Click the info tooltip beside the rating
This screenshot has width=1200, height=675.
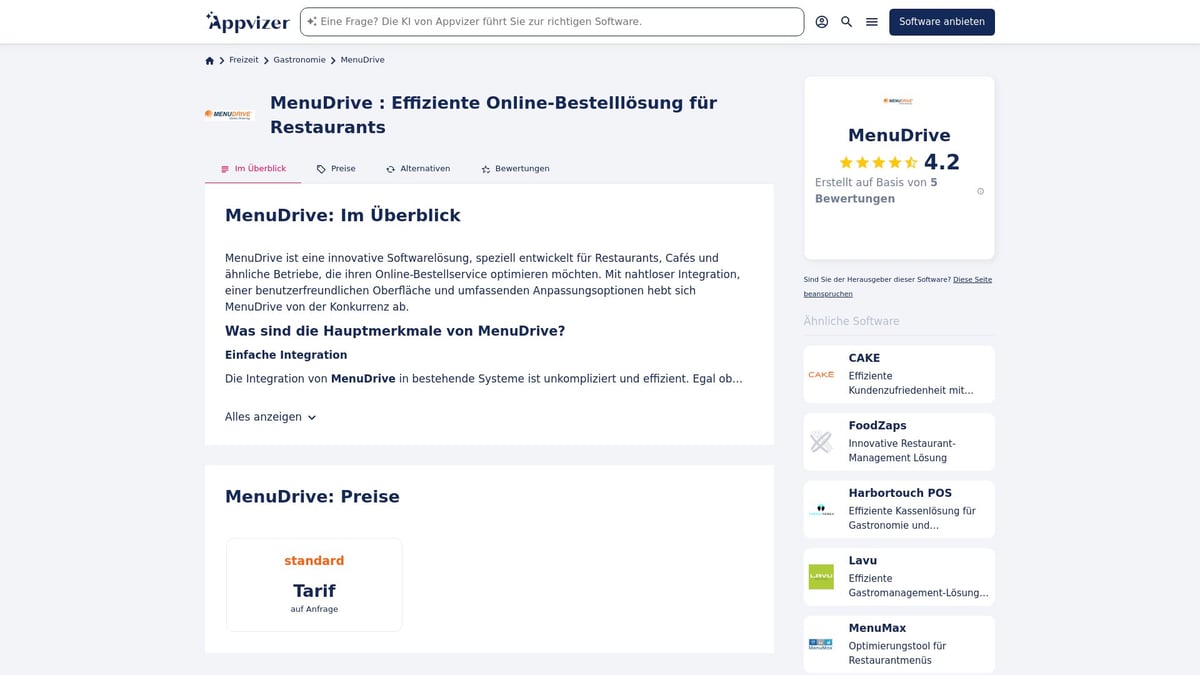click(x=980, y=190)
